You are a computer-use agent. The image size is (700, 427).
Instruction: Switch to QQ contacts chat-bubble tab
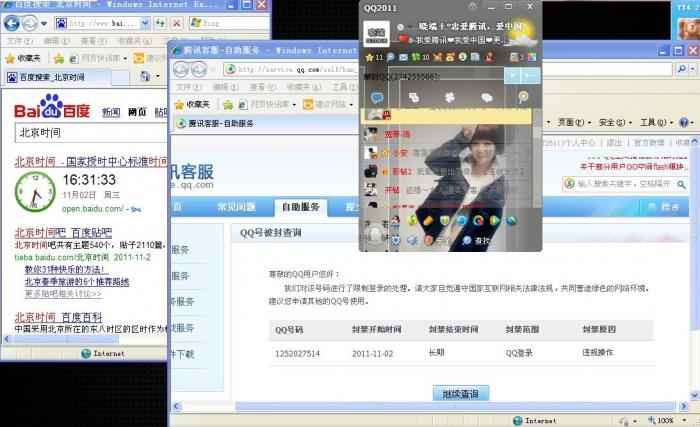pyautogui.click(x=377, y=97)
